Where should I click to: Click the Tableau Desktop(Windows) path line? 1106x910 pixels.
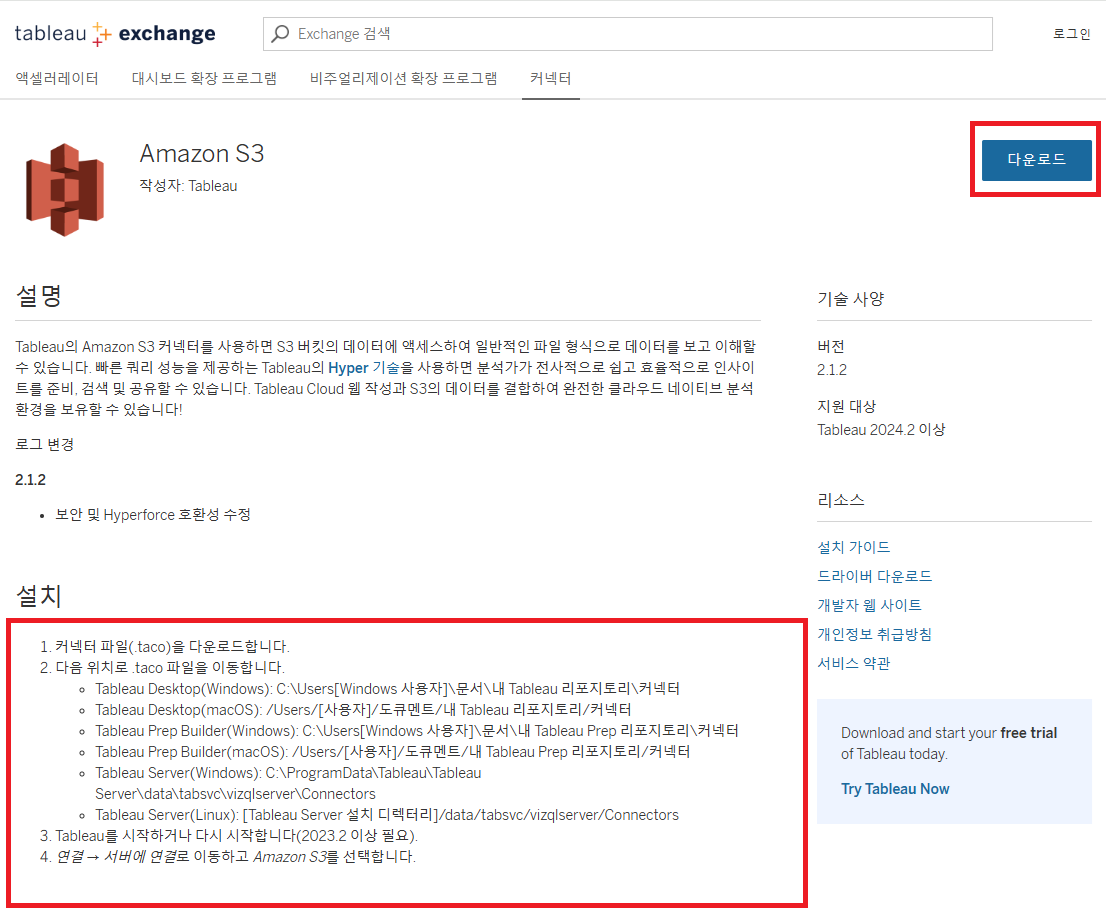point(387,688)
